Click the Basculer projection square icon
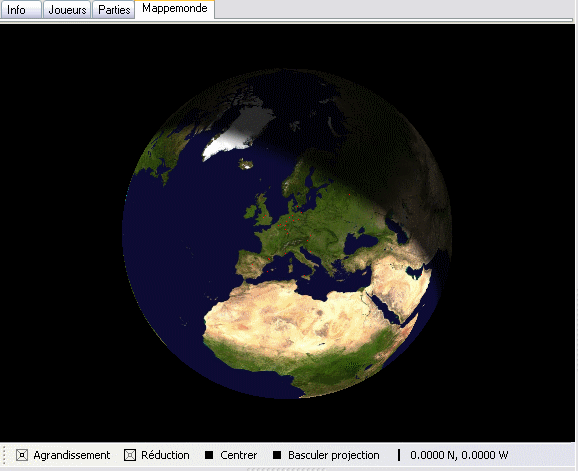Screen dimensions: 578x471 pyautogui.click(x=277, y=456)
